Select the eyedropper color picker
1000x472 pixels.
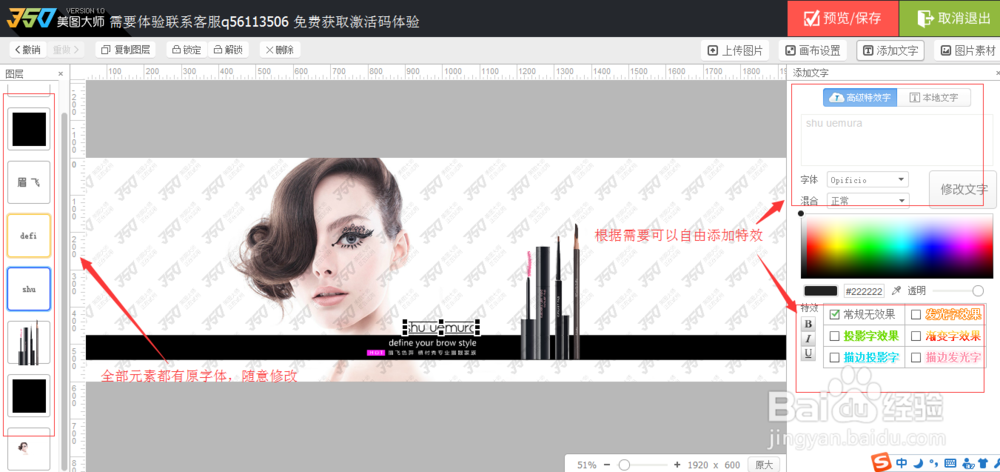(x=896, y=291)
